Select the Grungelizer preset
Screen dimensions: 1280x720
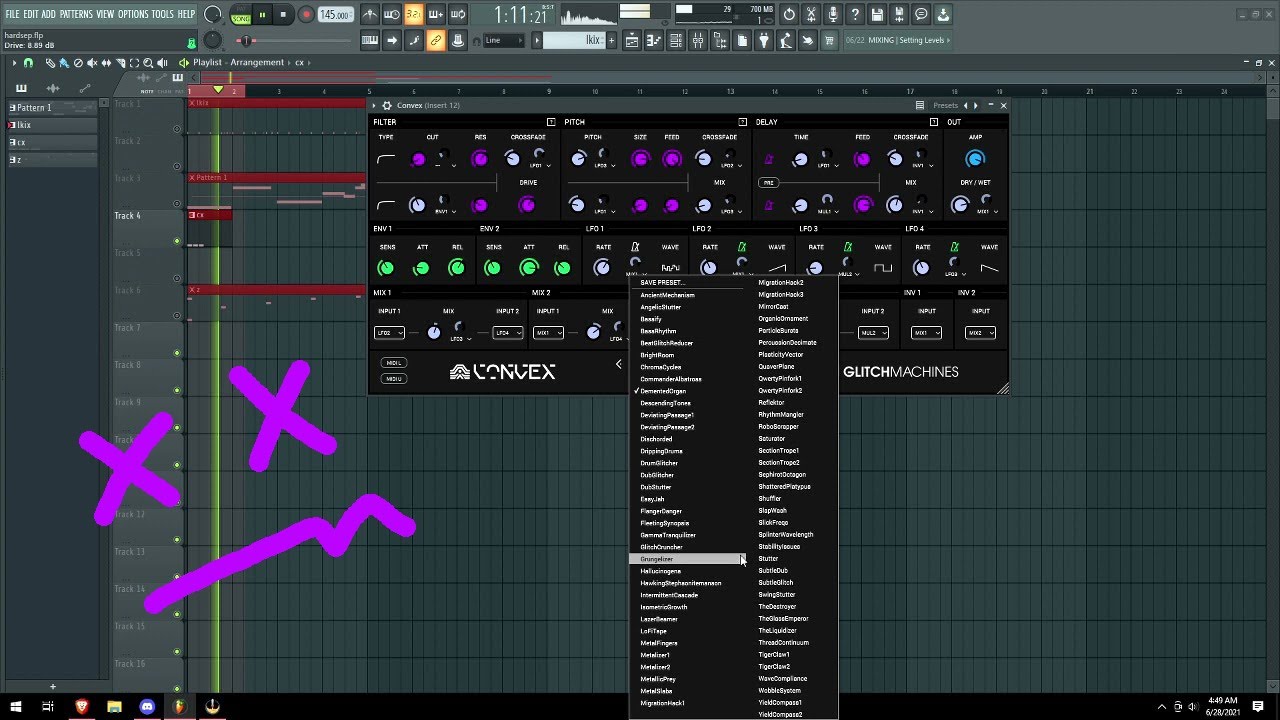point(687,559)
